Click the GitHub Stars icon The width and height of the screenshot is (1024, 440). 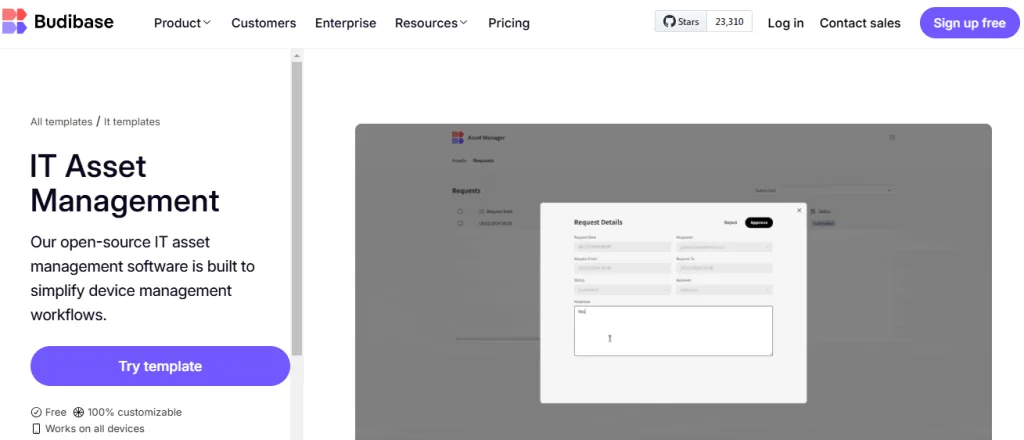point(671,22)
